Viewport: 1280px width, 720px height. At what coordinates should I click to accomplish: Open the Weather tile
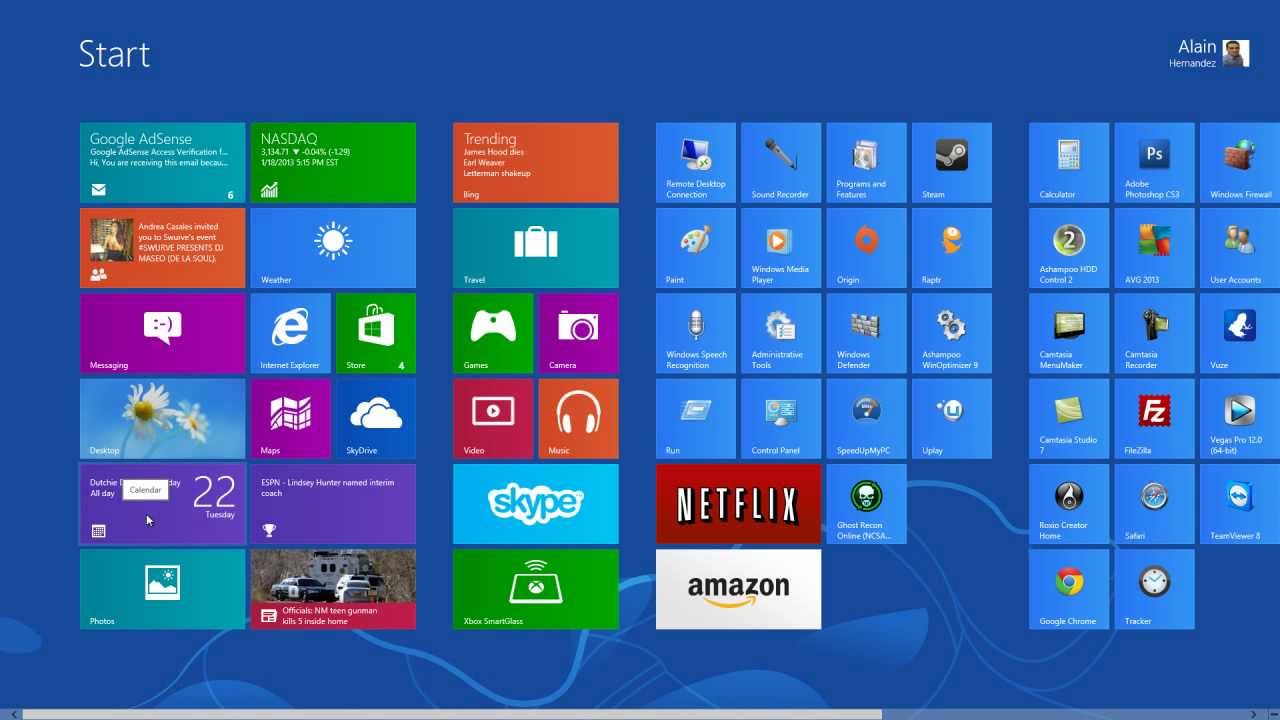coord(333,248)
